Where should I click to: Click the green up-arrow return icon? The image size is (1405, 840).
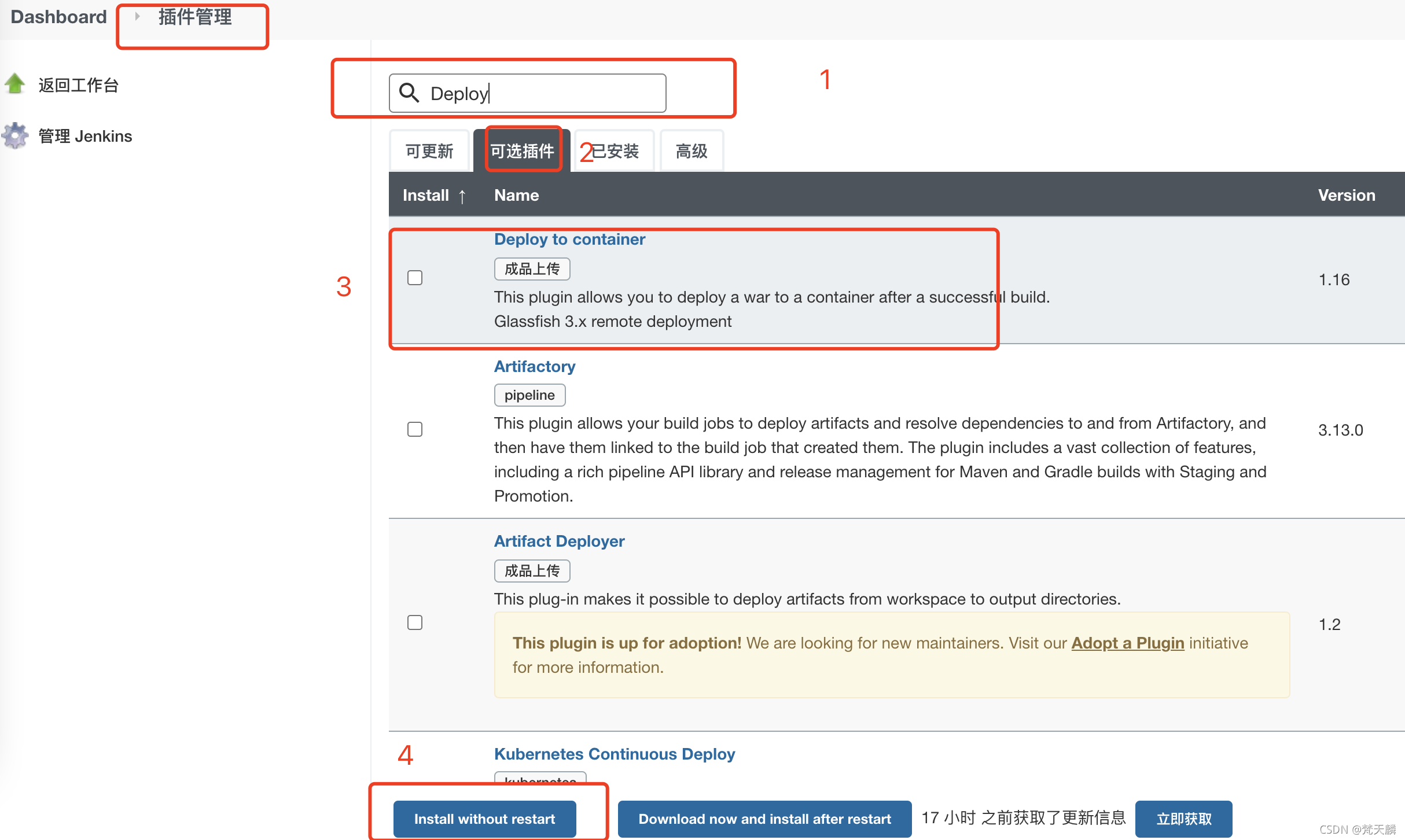tap(15, 84)
